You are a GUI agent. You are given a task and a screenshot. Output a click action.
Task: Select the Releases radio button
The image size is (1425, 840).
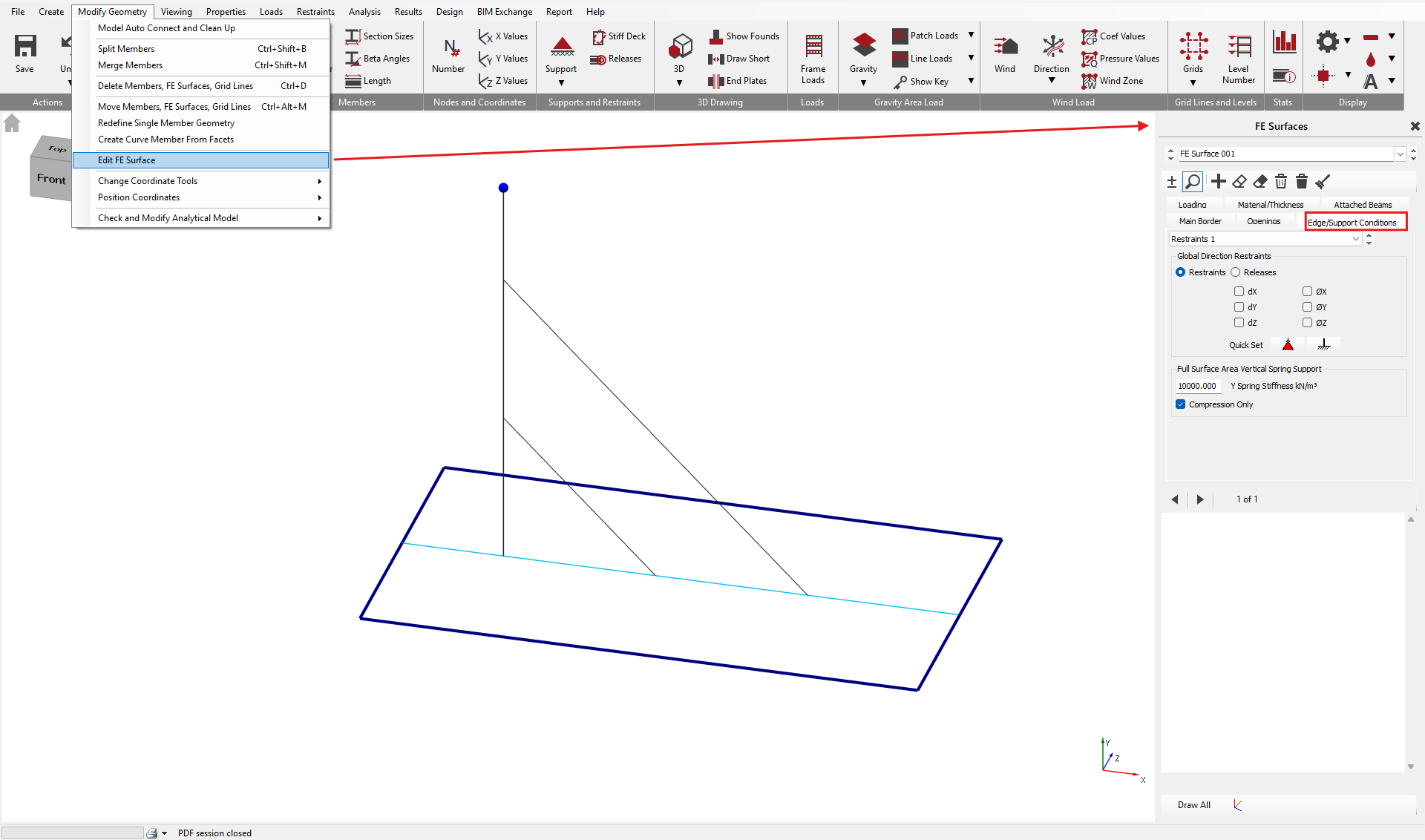point(1234,272)
